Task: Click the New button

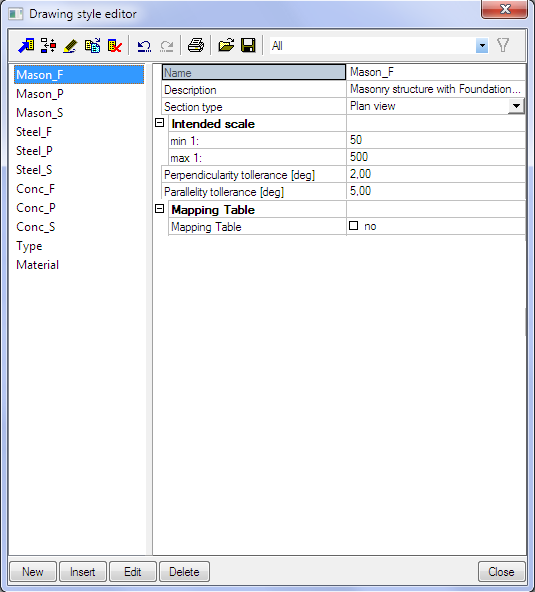Action: [33, 572]
